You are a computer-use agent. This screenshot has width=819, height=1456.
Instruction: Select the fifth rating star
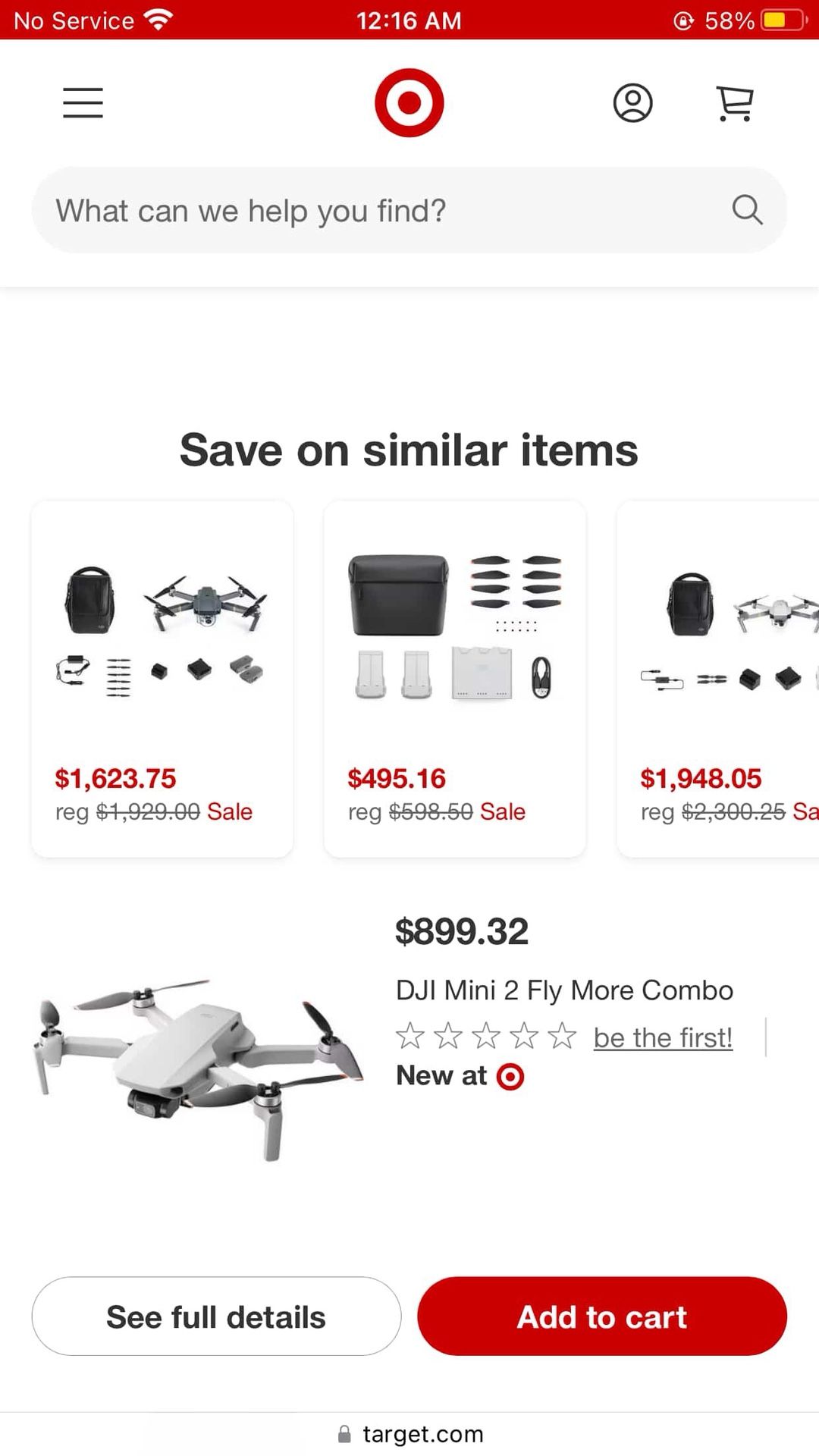tap(562, 1035)
